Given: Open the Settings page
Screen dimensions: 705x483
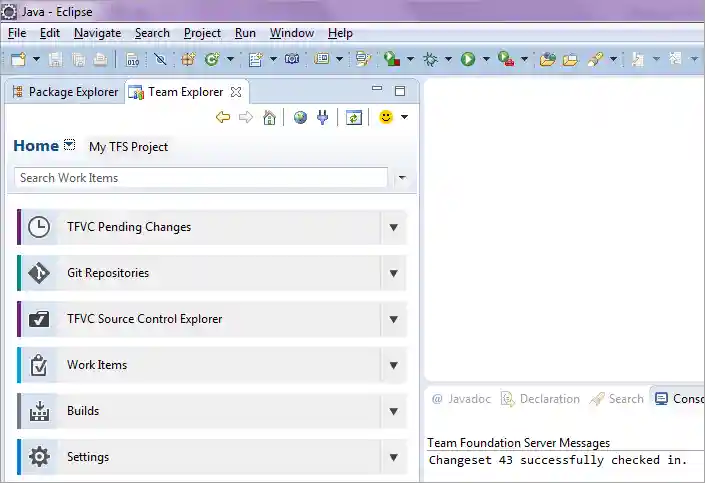Looking at the screenshot, I should 199,457.
